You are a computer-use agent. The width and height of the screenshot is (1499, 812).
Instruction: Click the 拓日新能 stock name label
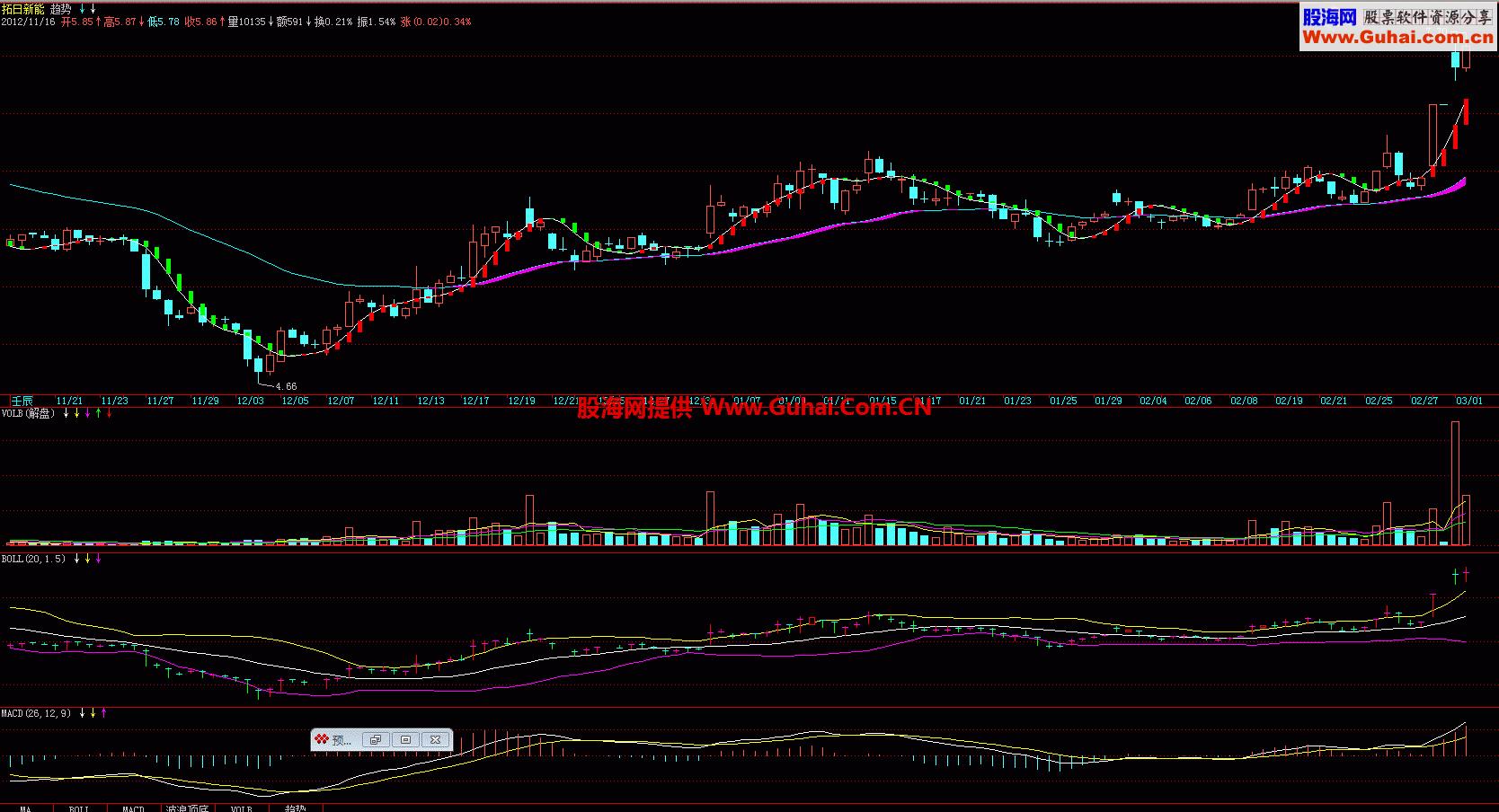[22, 9]
